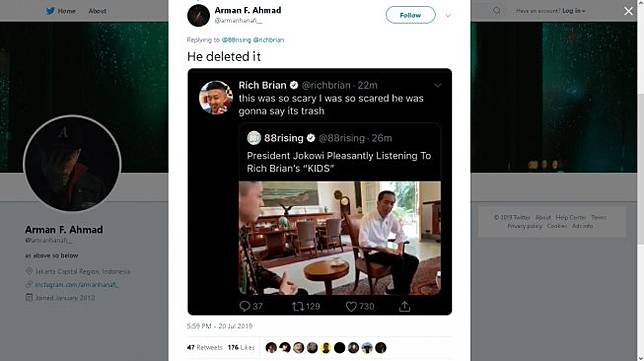The width and height of the screenshot is (644, 361).
Task: Open the search magnifier icon
Action: (497, 11)
